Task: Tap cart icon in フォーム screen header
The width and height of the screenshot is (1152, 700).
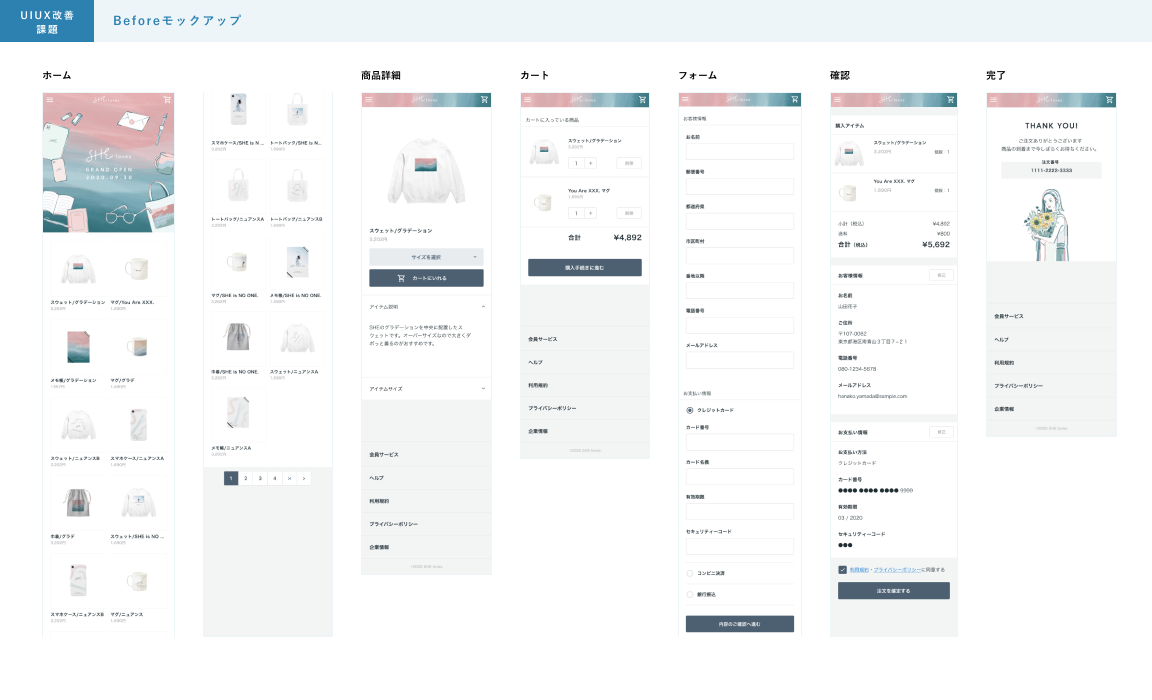Action: (x=794, y=99)
